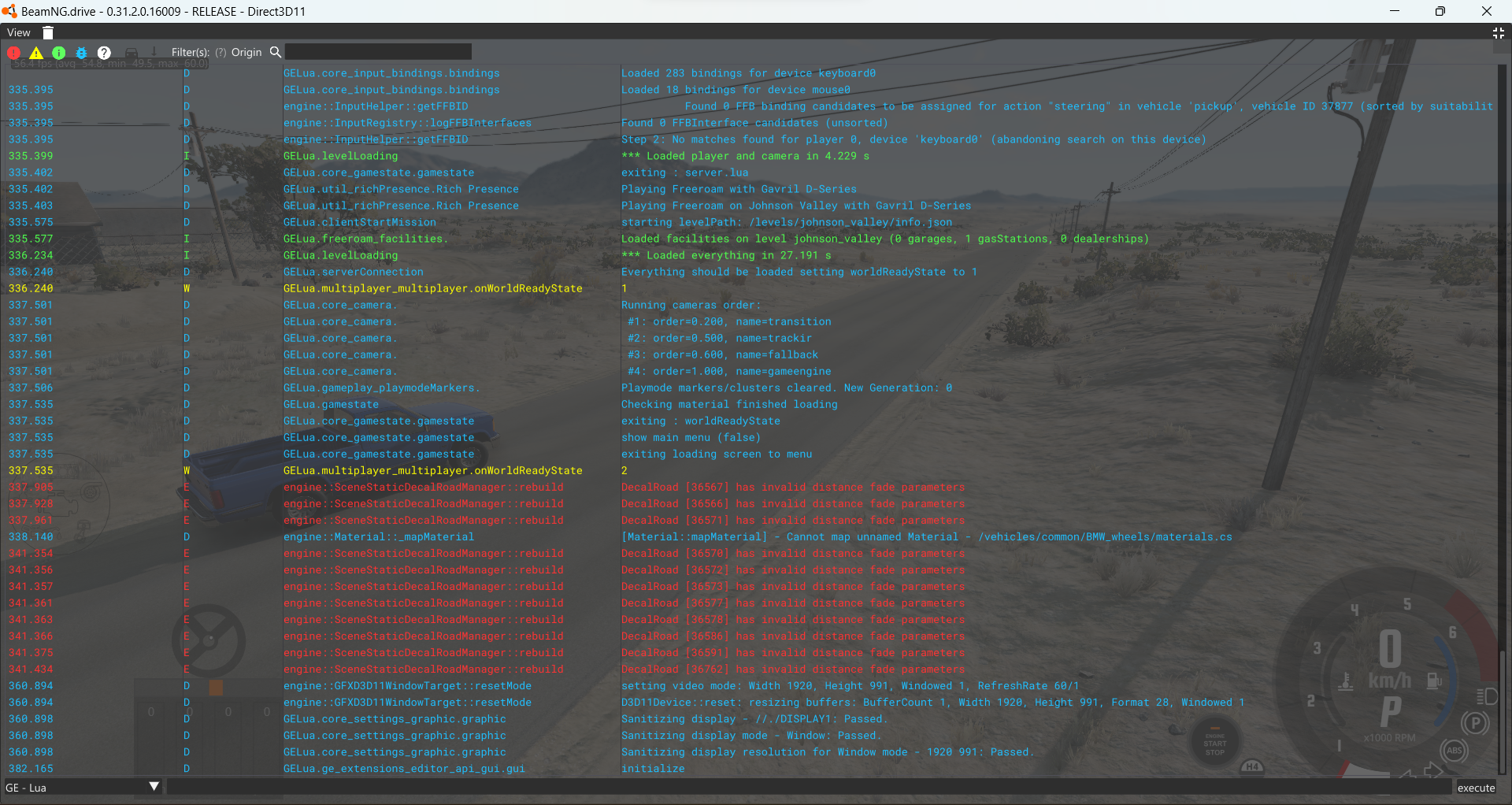Screen dimensions: 1512x805
Task: Toggle the white question-mark log filter
Action: pos(104,53)
